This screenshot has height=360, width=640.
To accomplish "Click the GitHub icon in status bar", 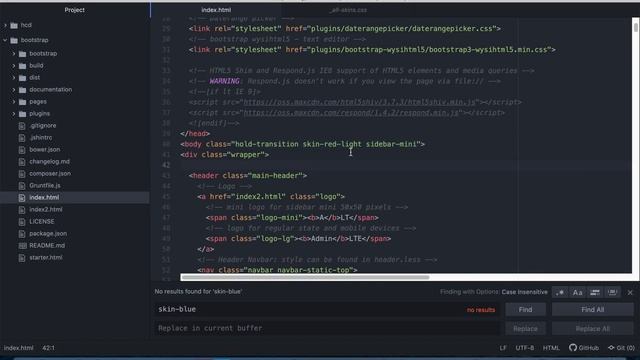I will [x=573, y=348].
